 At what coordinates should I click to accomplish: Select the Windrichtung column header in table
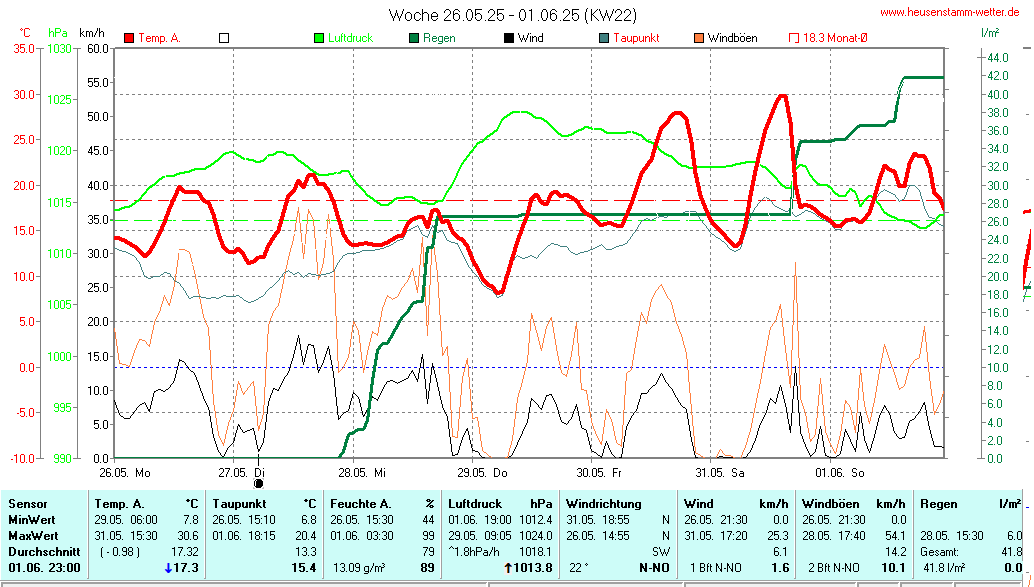tap(602, 504)
